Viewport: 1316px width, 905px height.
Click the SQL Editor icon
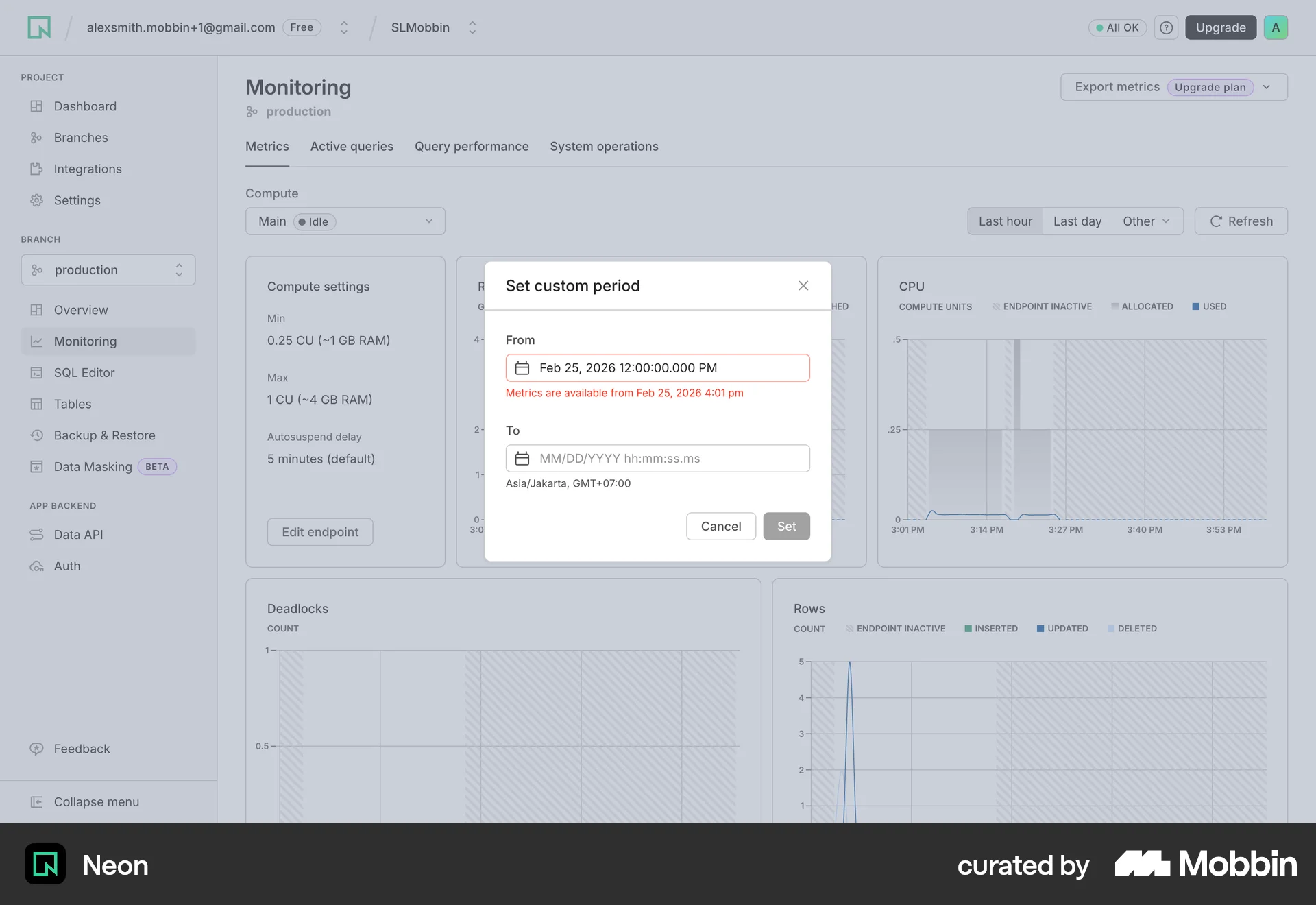click(x=36, y=373)
